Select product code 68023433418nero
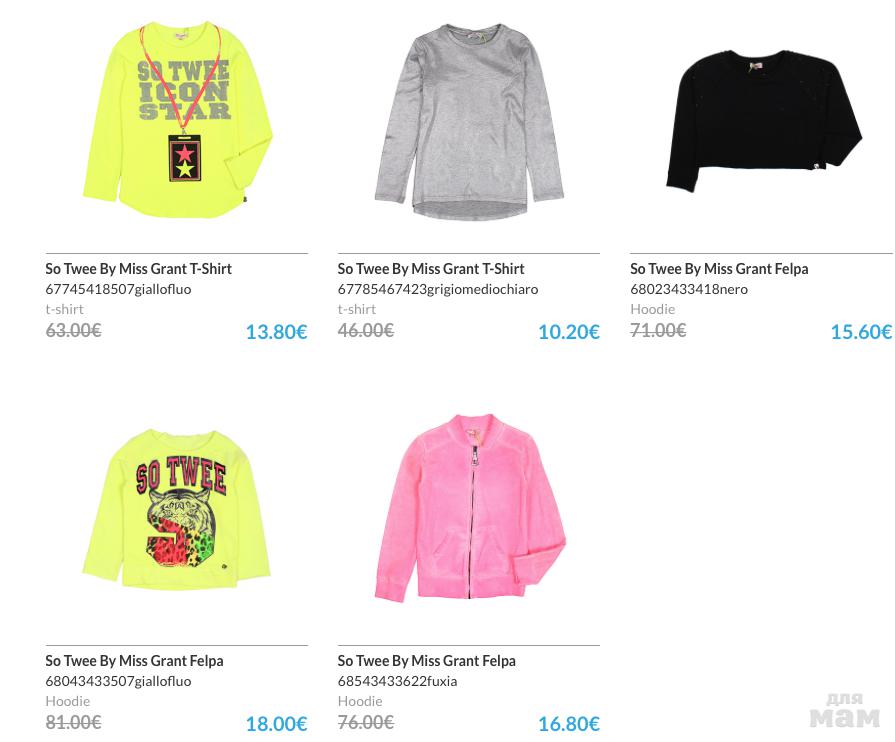Image resolution: width=895 pixels, height=742 pixels. [x=689, y=289]
